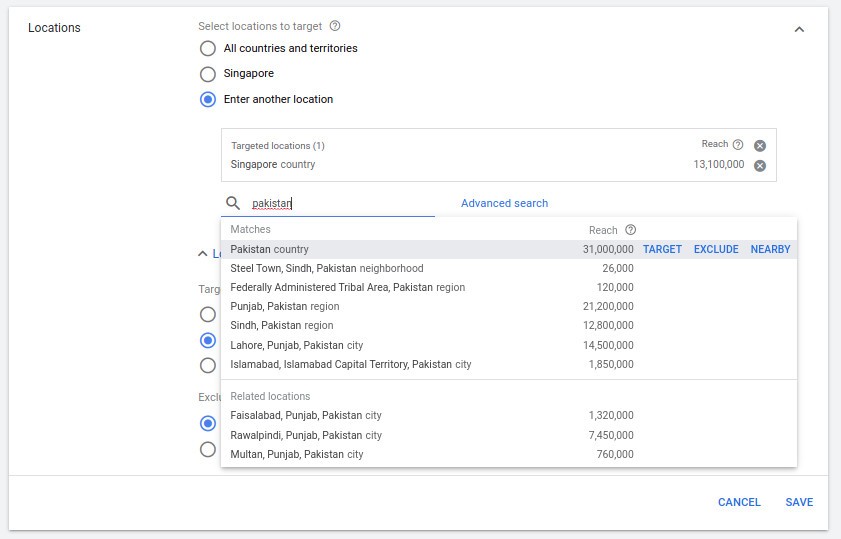841x539 pixels.
Task: Select Faisalabad related location
Action: point(508,416)
